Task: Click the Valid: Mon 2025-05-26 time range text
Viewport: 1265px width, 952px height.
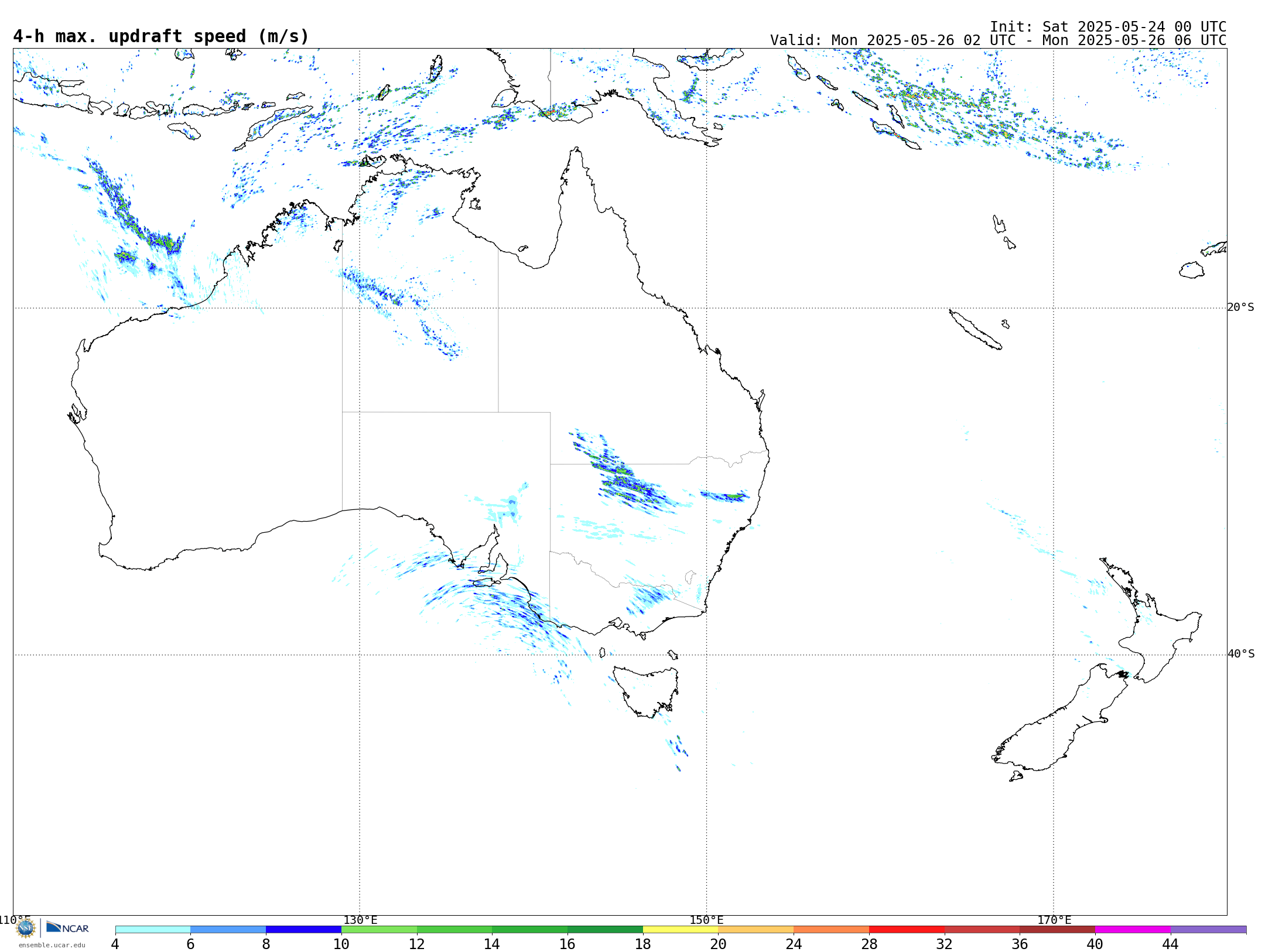Action: coord(999,40)
